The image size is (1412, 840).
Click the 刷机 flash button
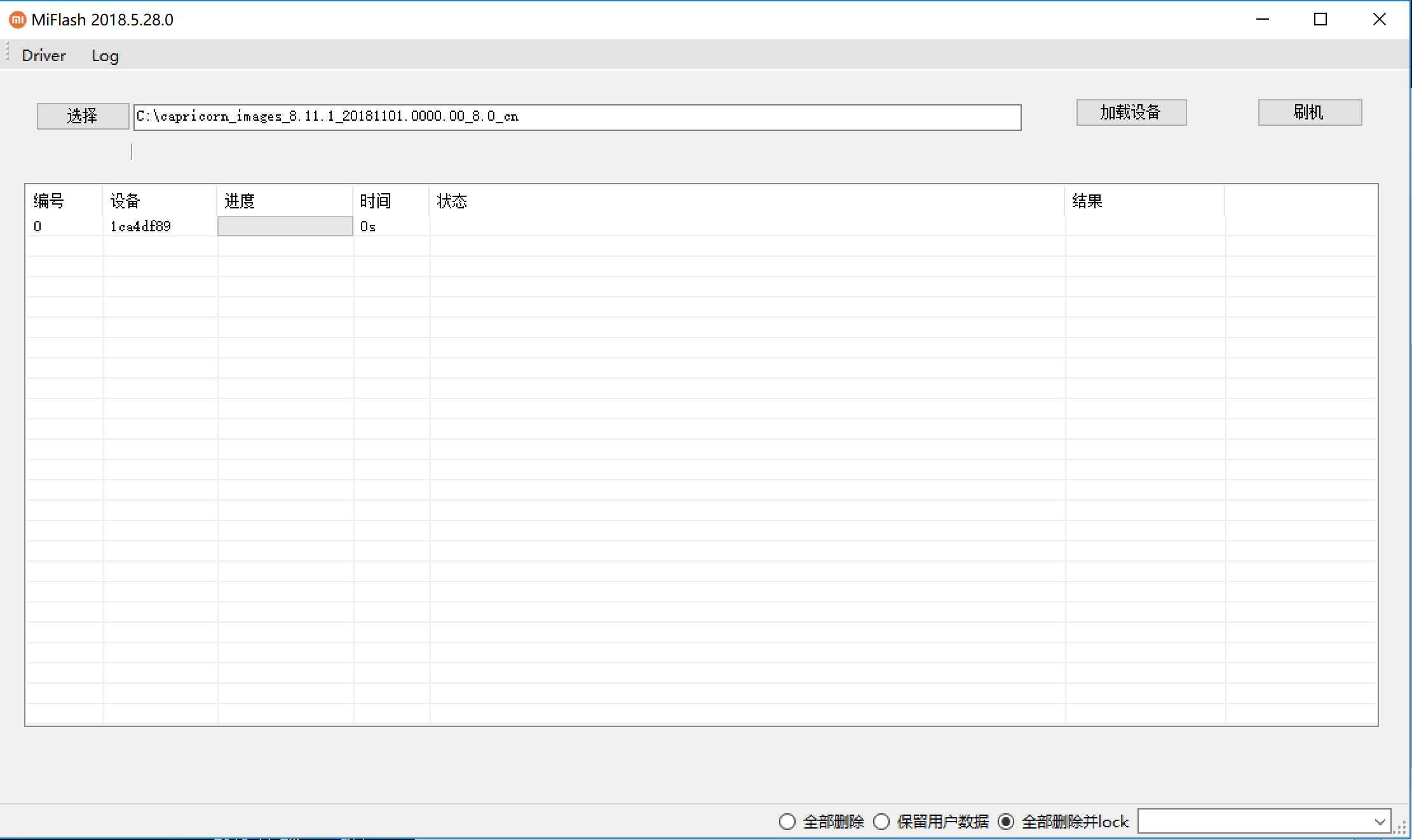(1310, 112)
